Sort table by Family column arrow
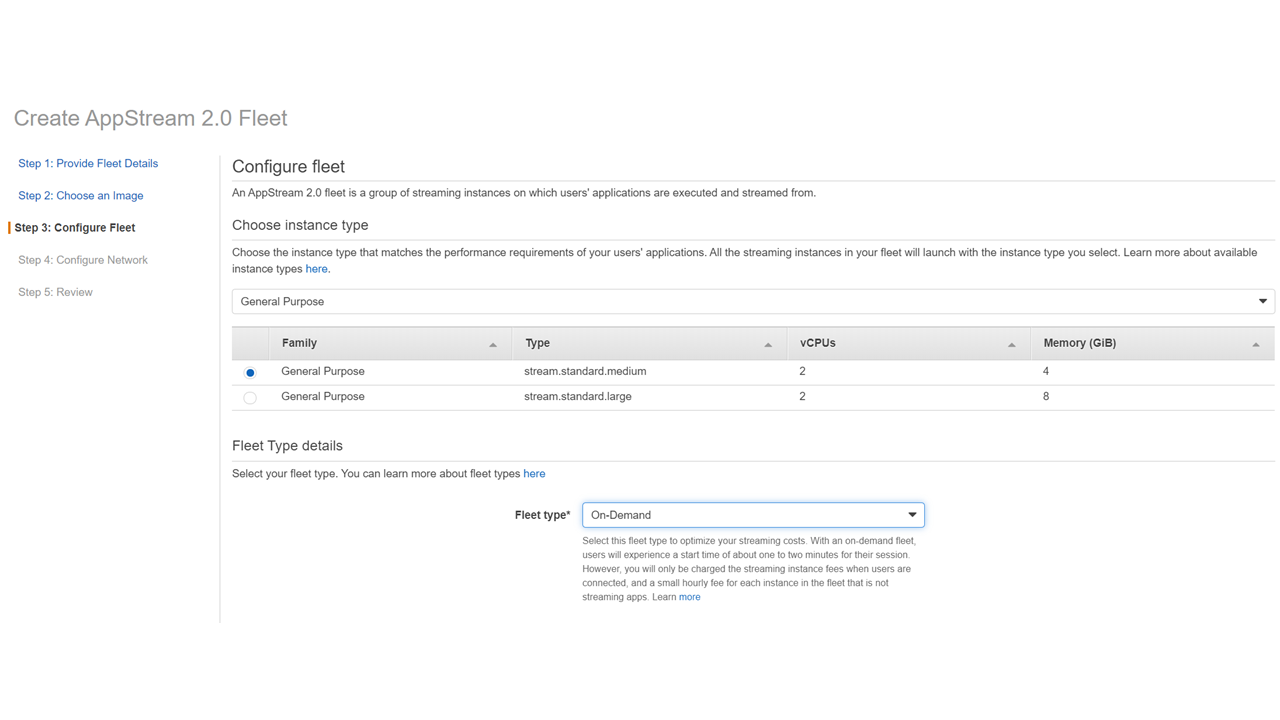The image size is (1280, 720). 493,345
